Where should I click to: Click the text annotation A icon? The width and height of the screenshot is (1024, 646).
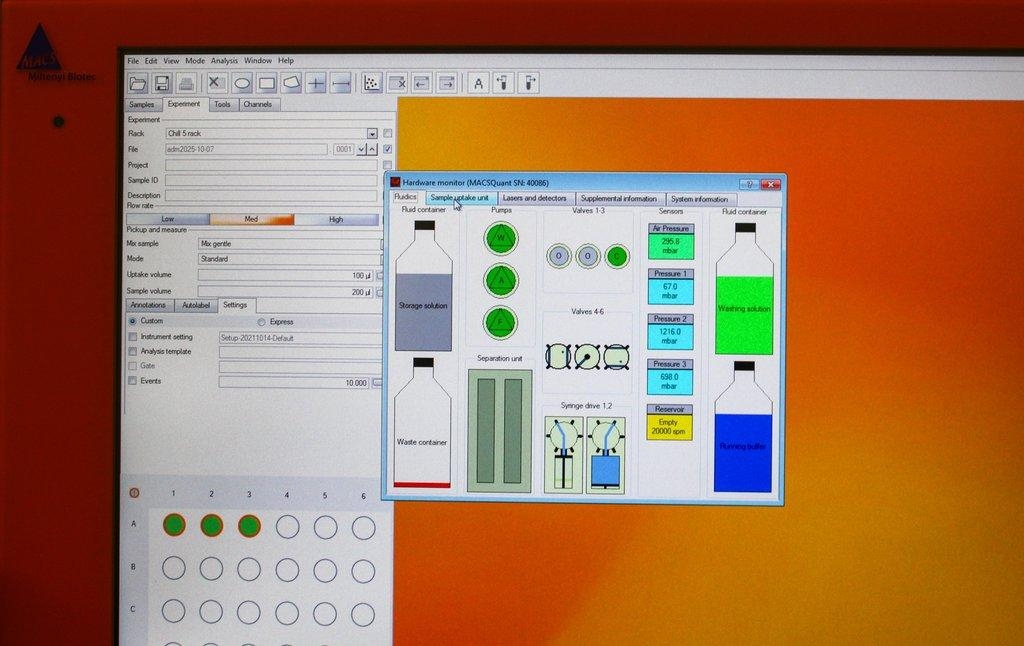(x=478, y=83)
